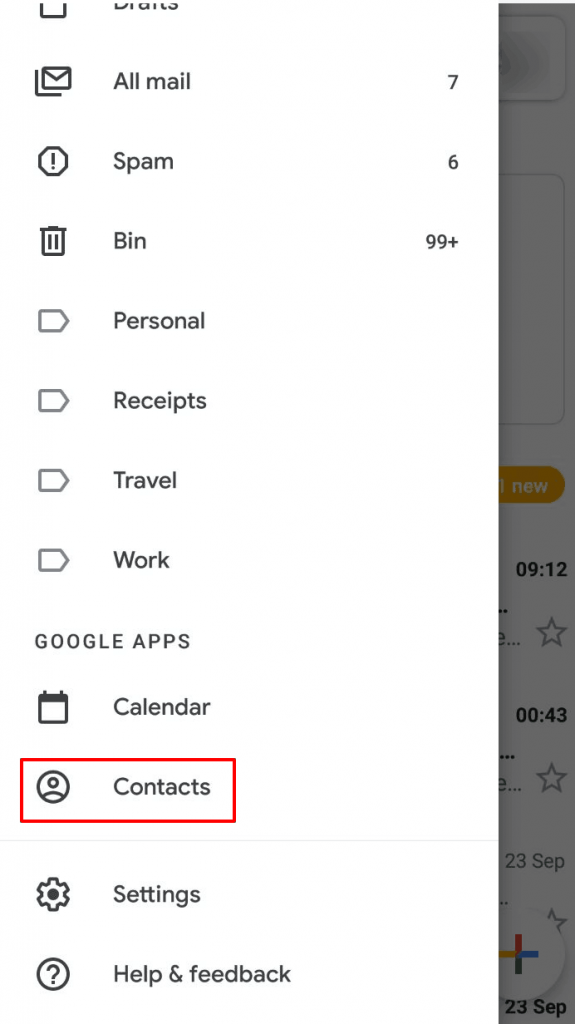The height and width of the screenshot is (1024, 575).
Task: Open the Work label
Action: tap(249, 560)
